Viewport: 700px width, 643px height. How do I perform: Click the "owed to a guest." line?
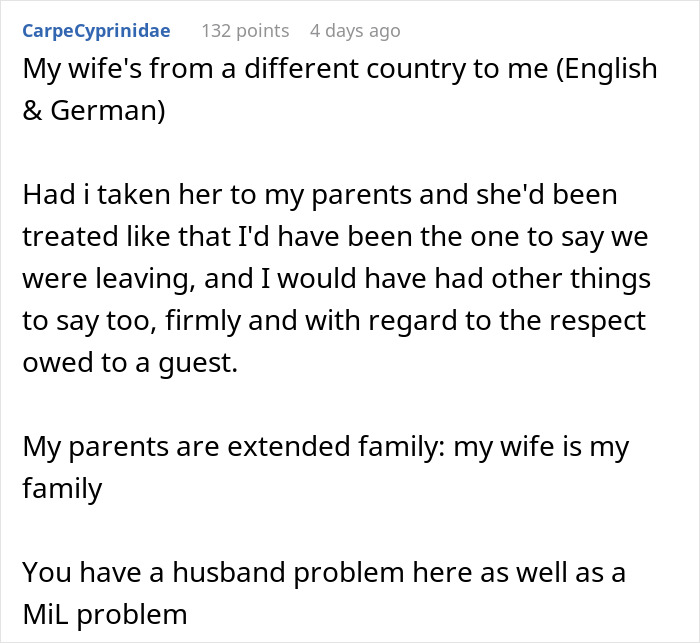131,363
